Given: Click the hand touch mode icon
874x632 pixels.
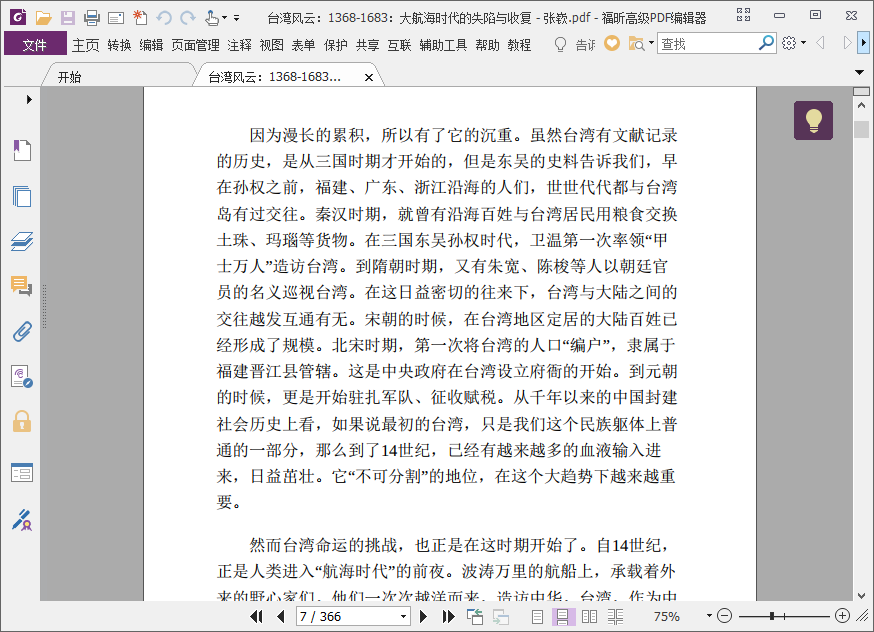Looking at the screenshot, I should coord(211,18).
